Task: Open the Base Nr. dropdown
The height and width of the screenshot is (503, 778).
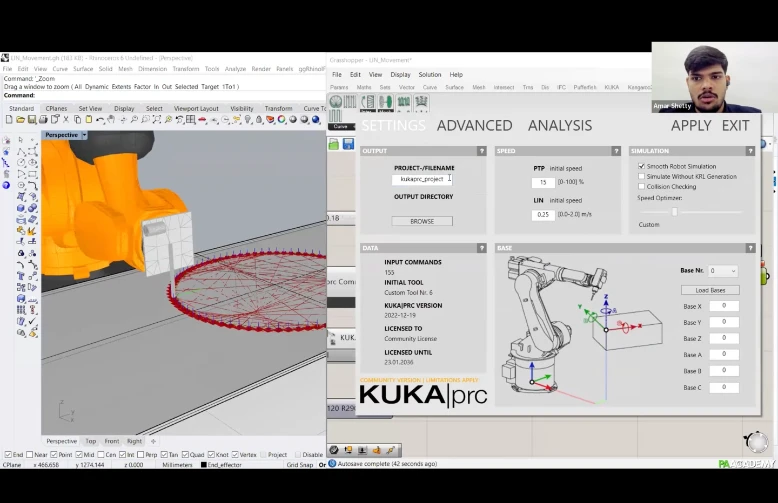Action: coord(723,271)
